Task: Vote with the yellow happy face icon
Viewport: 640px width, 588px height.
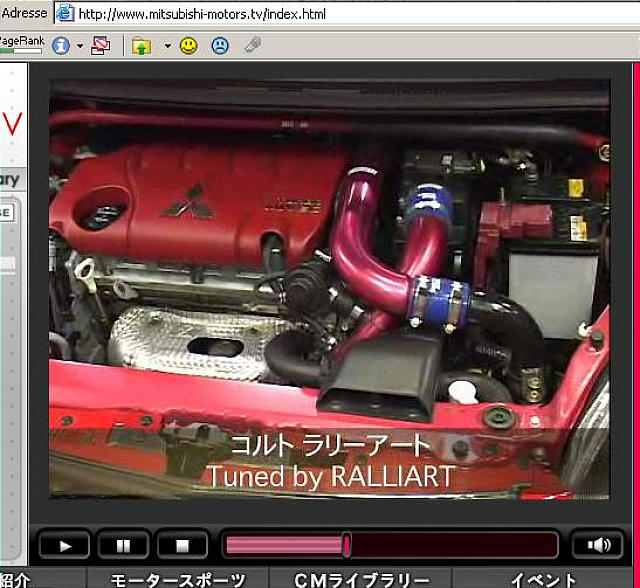Action: tap(188, 45)
